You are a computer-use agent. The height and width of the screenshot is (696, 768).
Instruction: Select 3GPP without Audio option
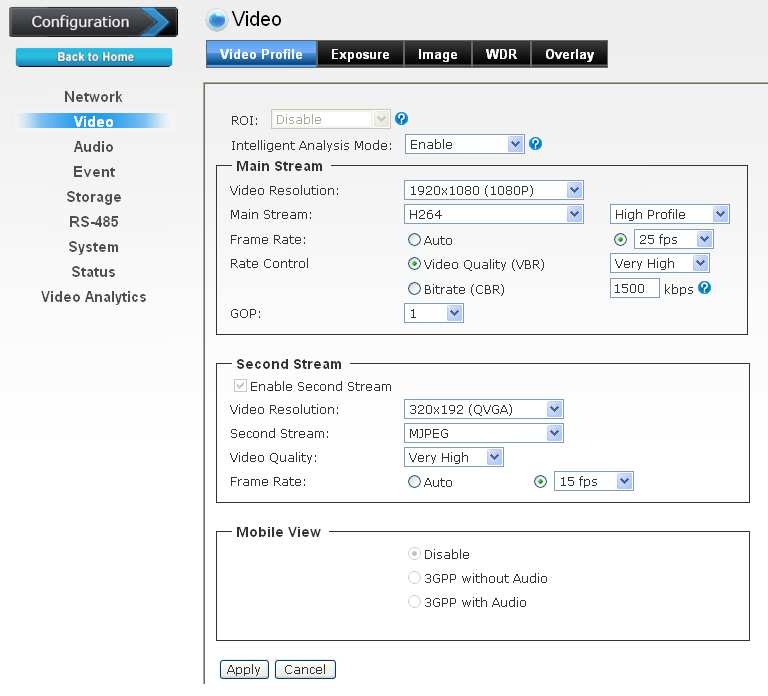[x=414, y=577]
